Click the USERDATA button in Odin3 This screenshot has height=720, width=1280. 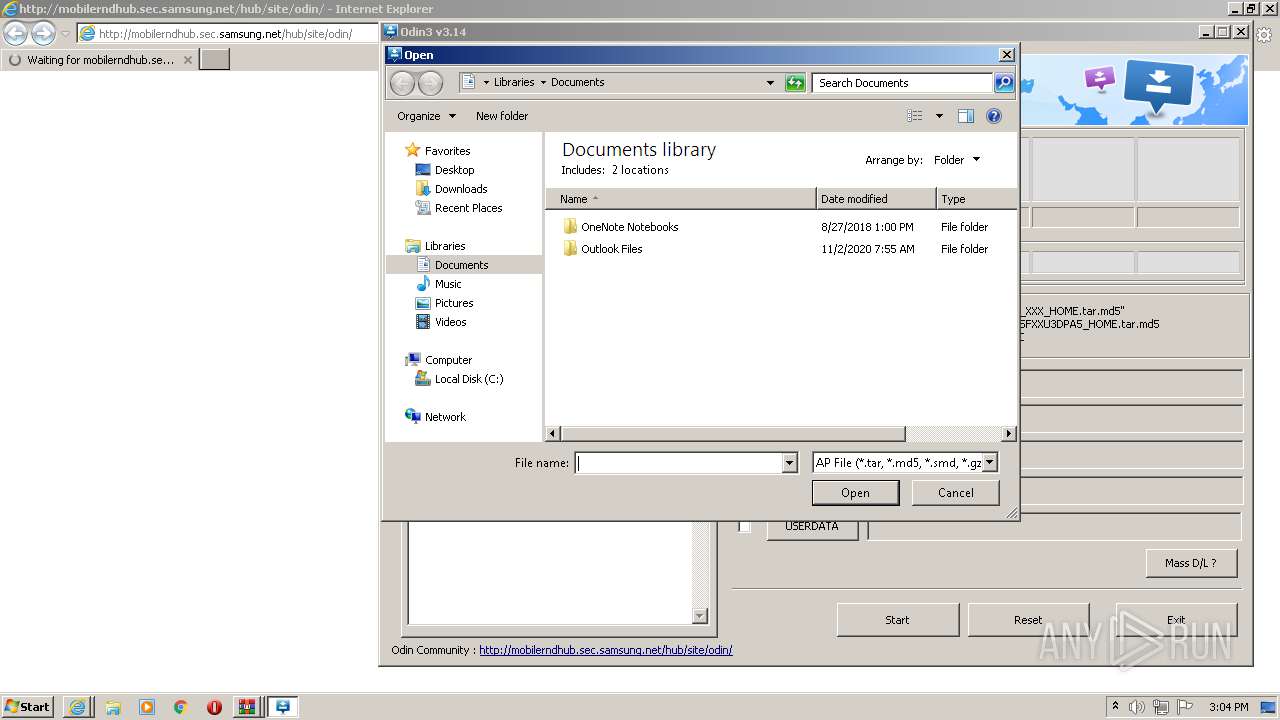point(812,527)
